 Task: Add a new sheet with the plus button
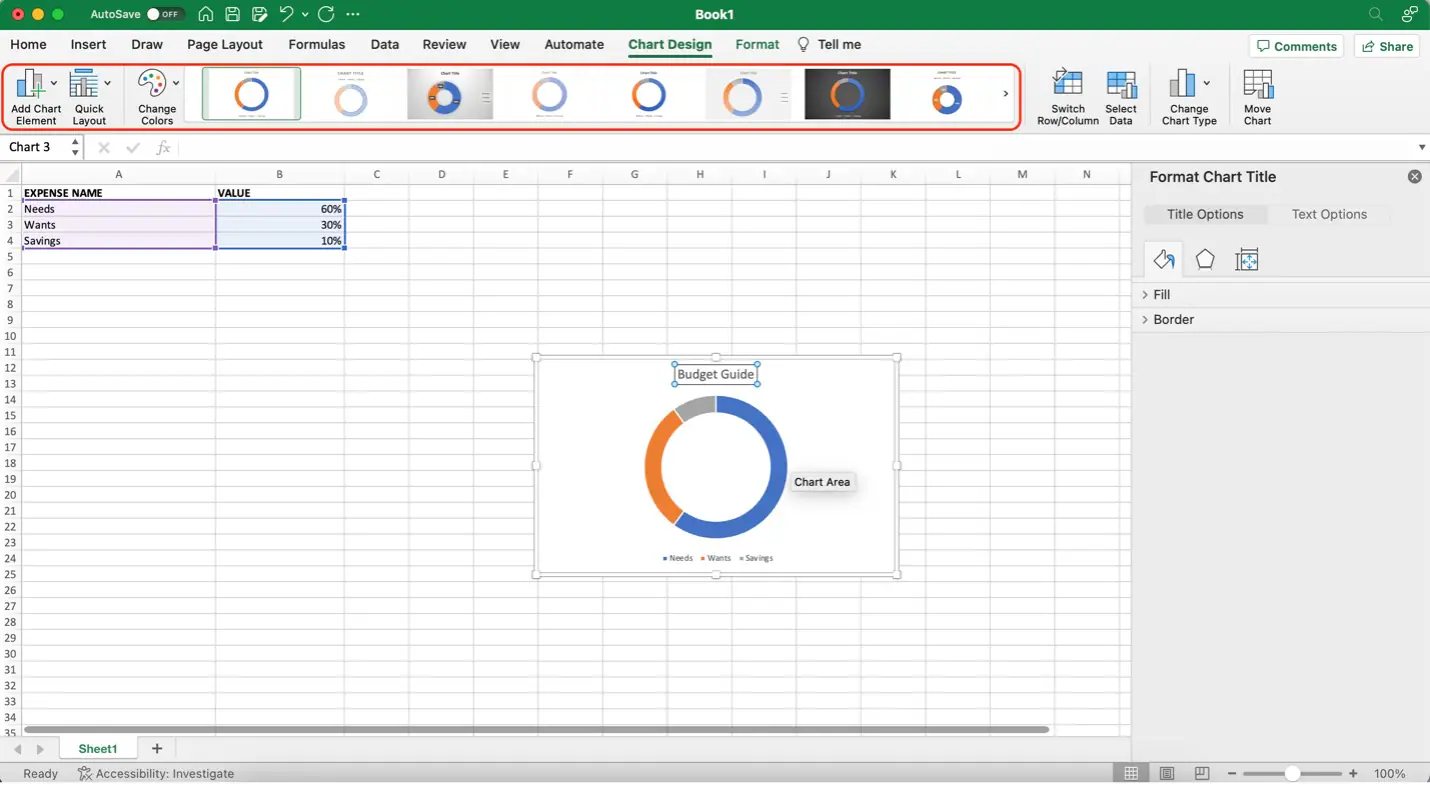pyautogui.click(x=157, y=748)
